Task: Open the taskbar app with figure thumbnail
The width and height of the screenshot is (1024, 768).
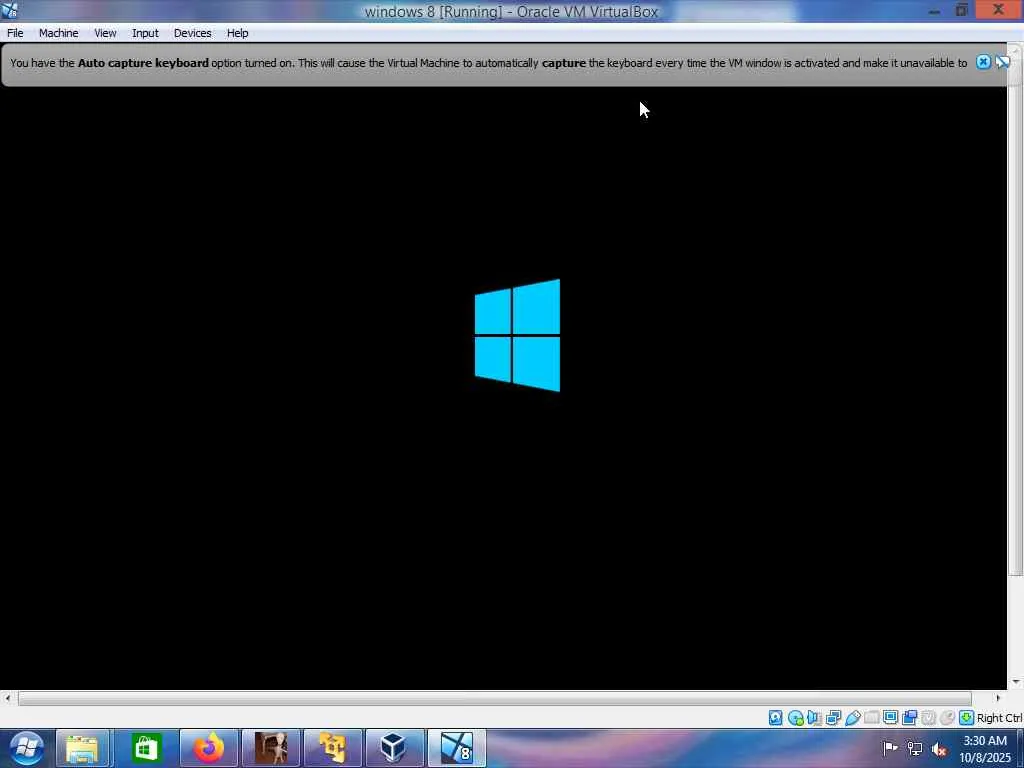Action: tap(270, 748)
